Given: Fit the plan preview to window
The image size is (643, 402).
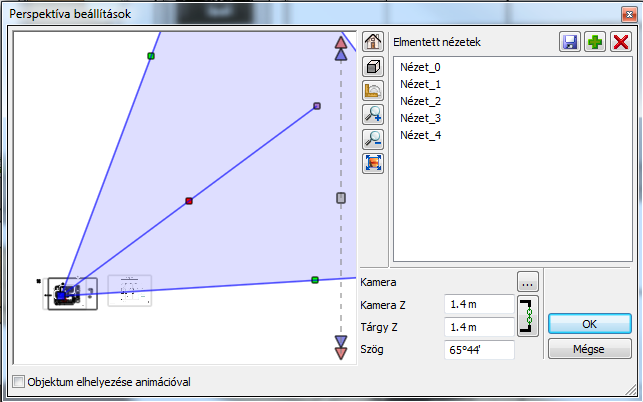Looking at the screenshot, I should (373, 162).
